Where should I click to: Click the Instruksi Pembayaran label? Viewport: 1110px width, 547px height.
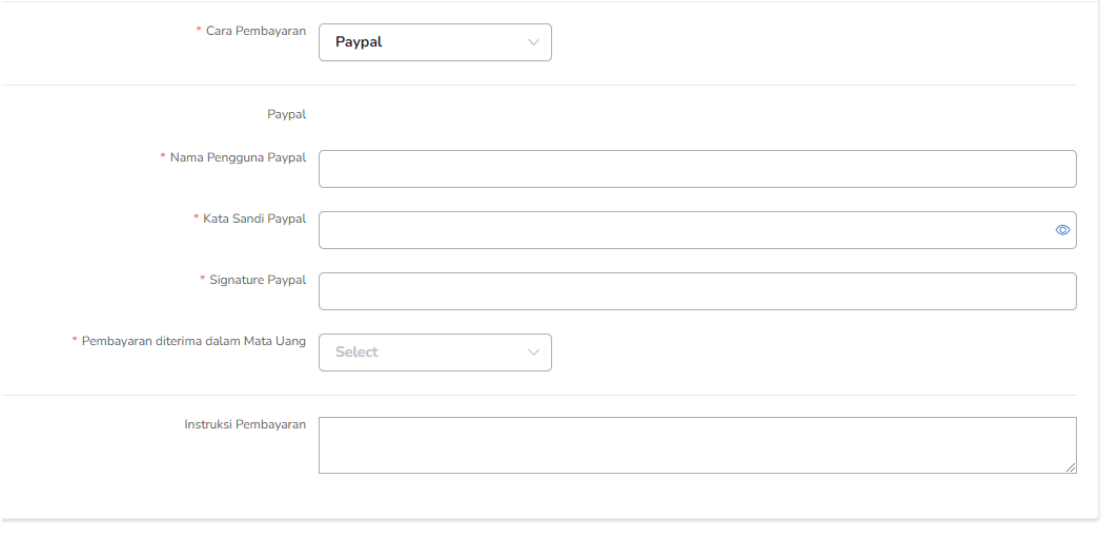(246, 425)
